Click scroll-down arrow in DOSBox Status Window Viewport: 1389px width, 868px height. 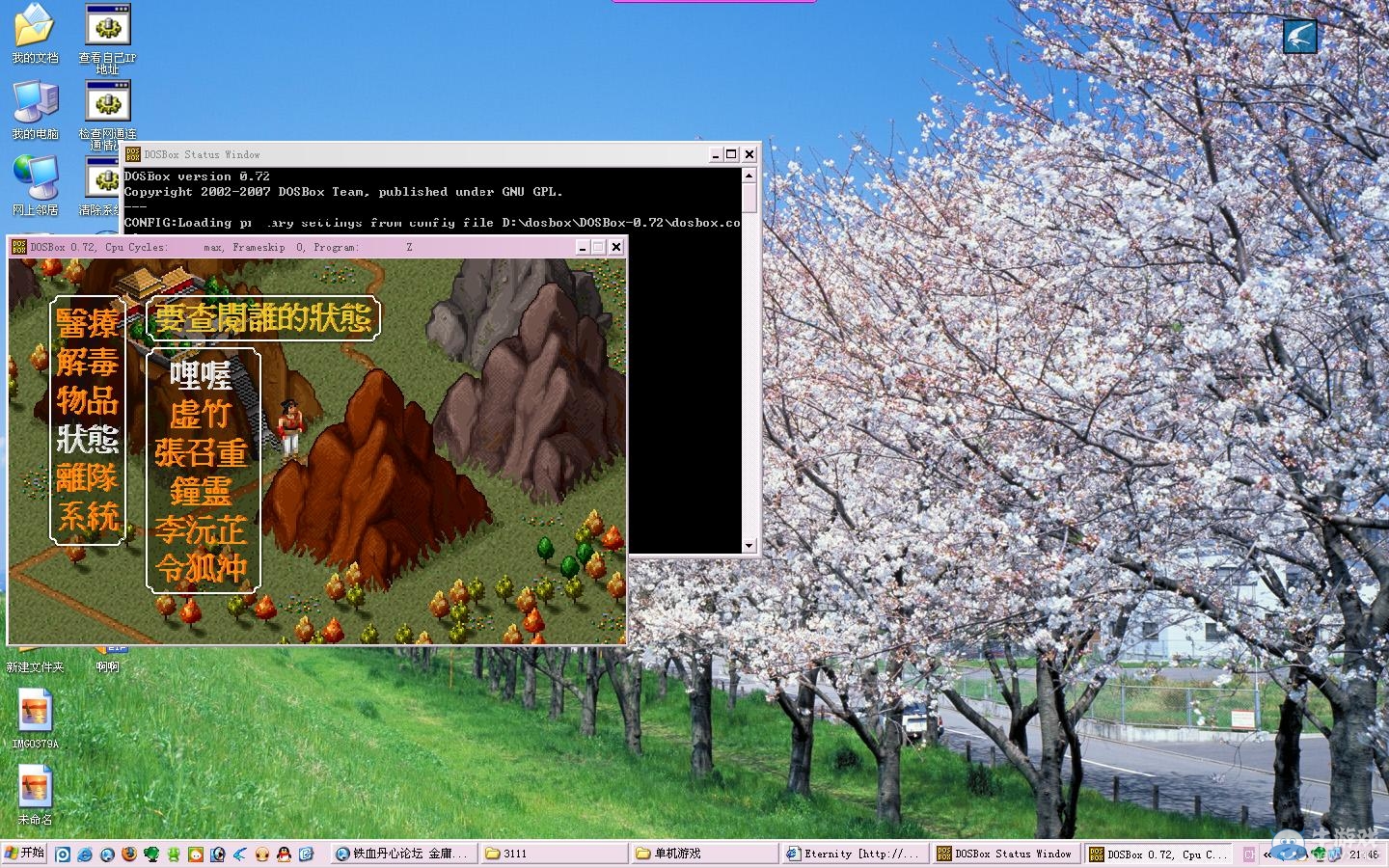[749, 546]
